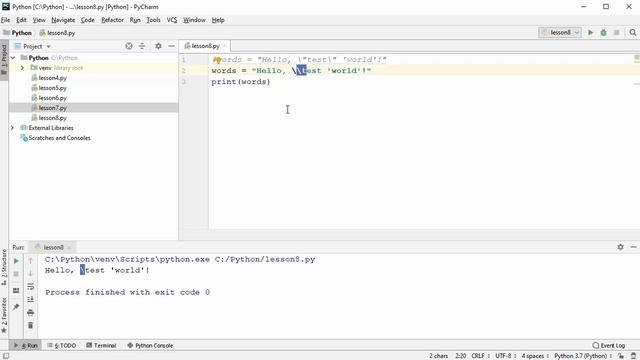Change CRLF line separator in status bar
Viewport: 640px width, 360px height.
pos(480,356)
